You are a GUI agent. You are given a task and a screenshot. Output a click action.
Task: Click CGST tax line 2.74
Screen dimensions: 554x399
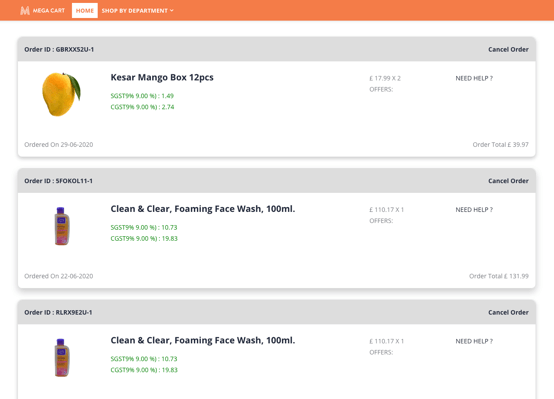click(142, 107)
